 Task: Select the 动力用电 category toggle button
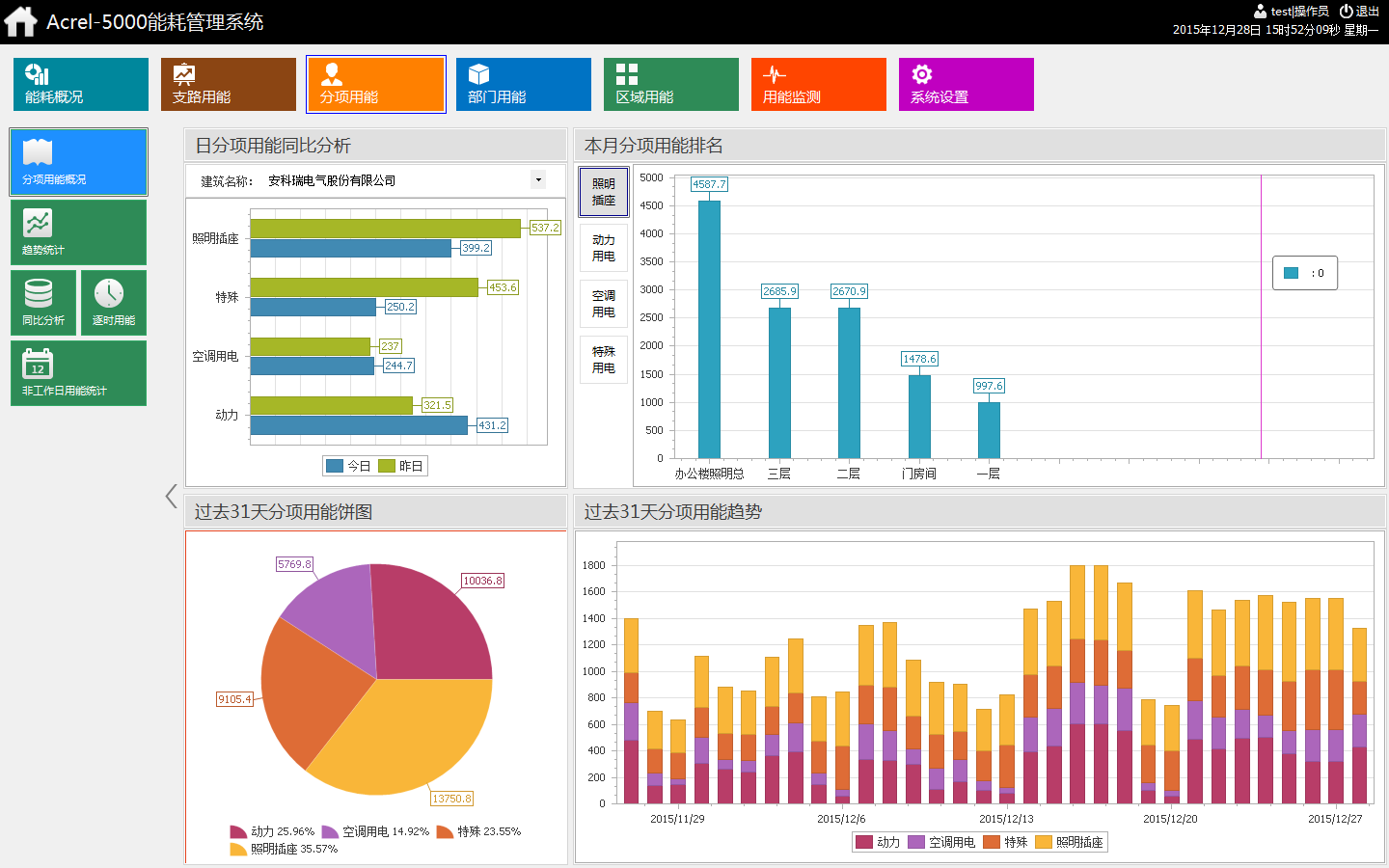coord(604,248)
